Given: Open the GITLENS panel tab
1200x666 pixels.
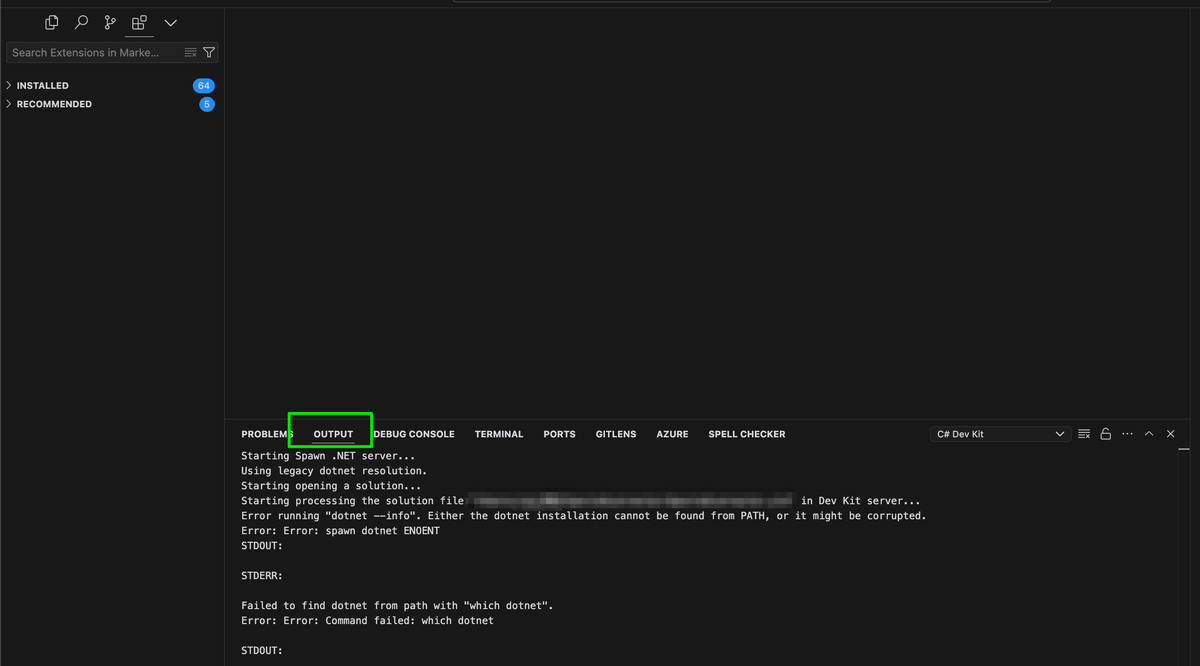Looking at the screenshot, I should point(615,434).
